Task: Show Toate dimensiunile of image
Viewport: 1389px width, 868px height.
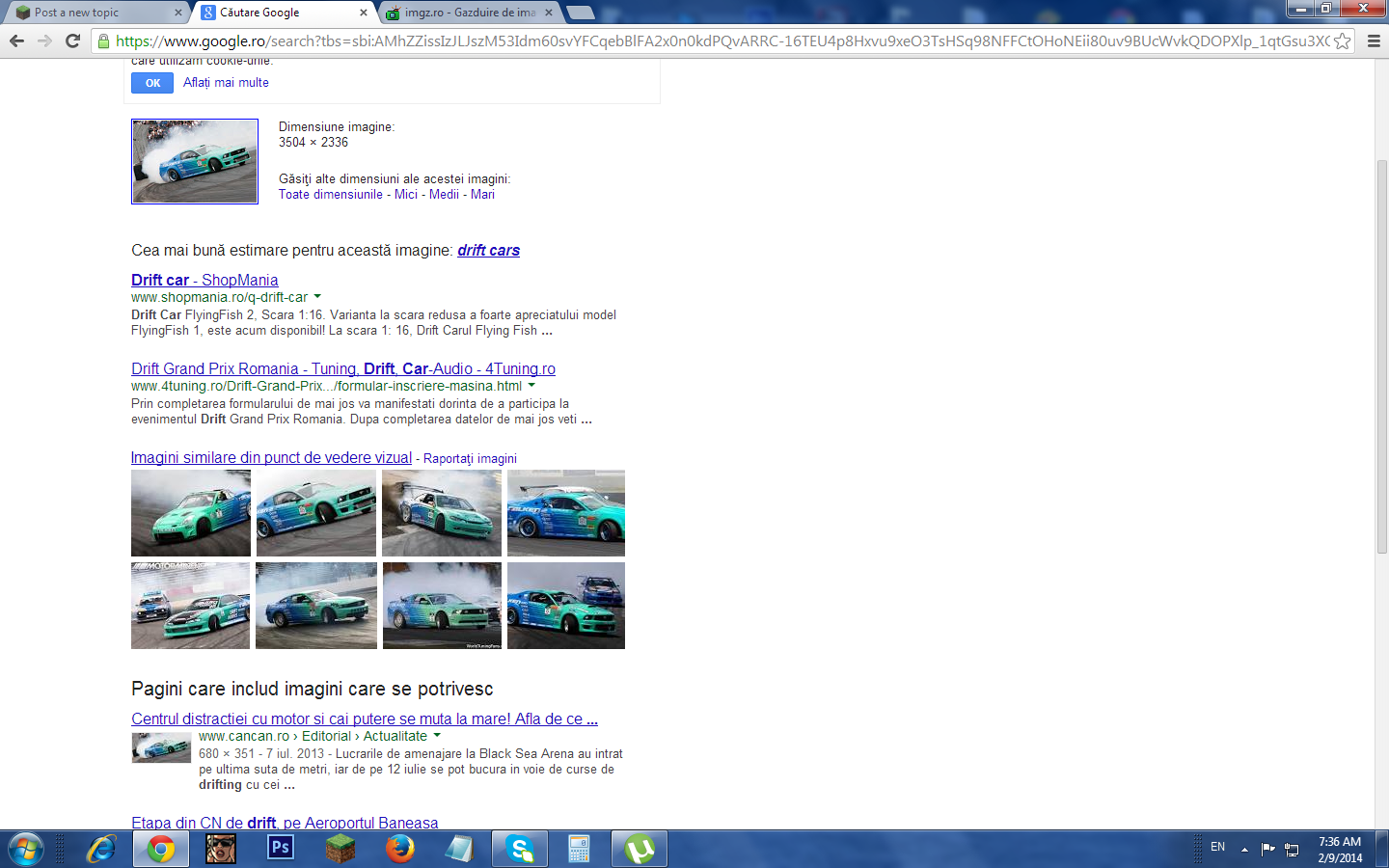Action: (331, 194)
